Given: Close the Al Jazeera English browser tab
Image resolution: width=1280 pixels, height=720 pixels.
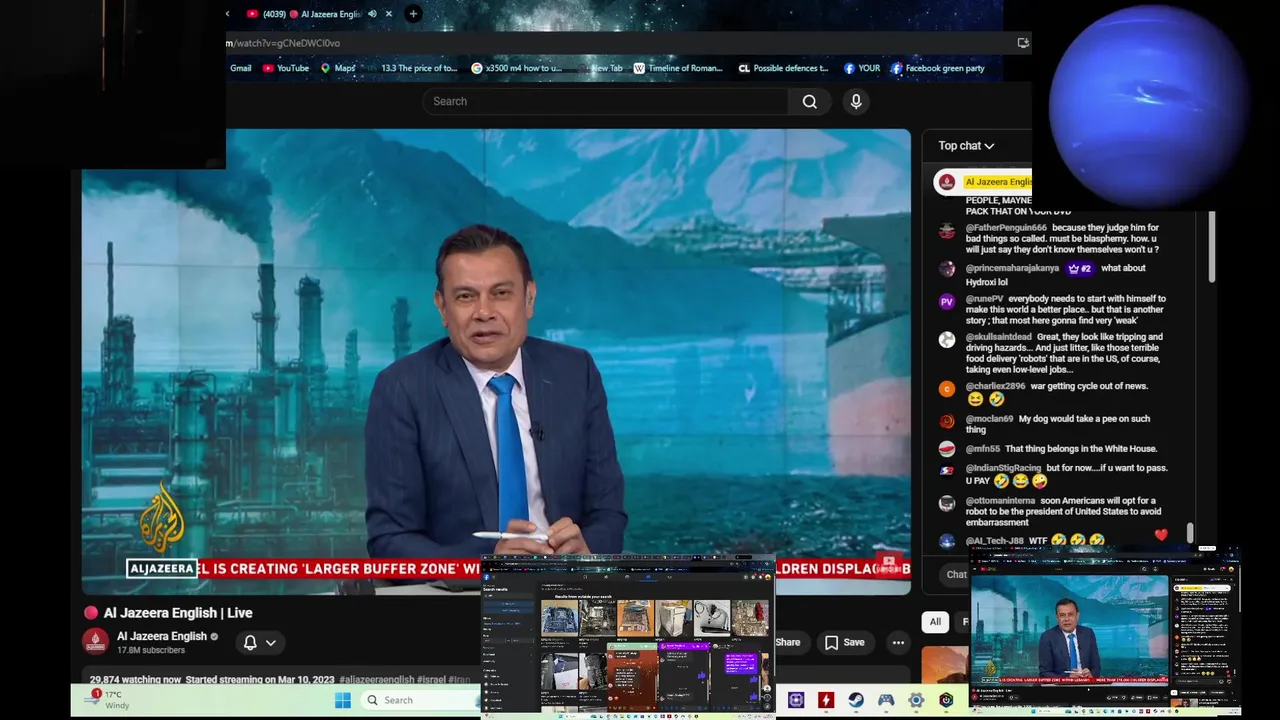Looking at the screenshot, I should coord(389,14).
